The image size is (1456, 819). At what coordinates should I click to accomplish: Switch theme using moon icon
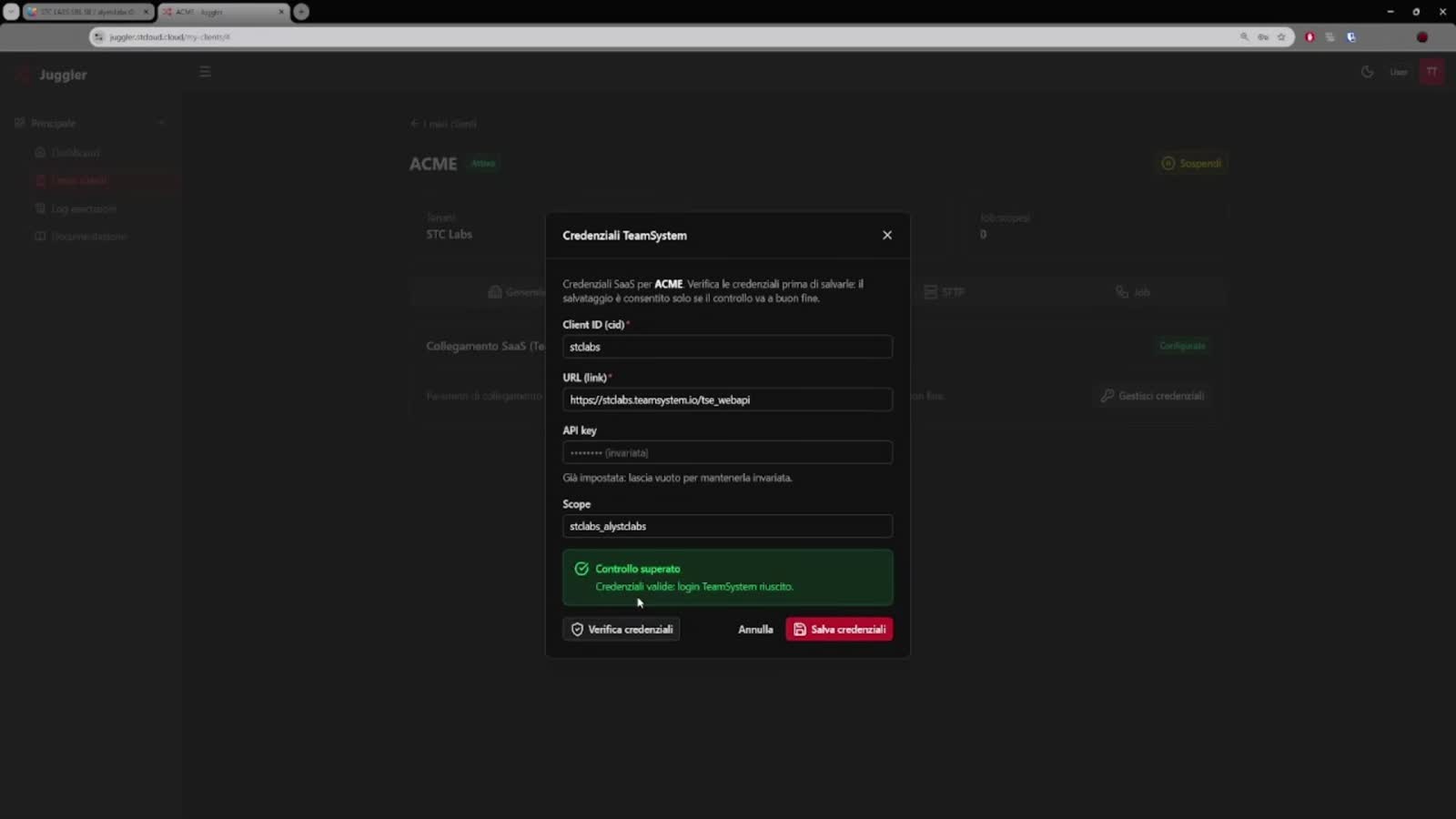[x=1367, y=72]
